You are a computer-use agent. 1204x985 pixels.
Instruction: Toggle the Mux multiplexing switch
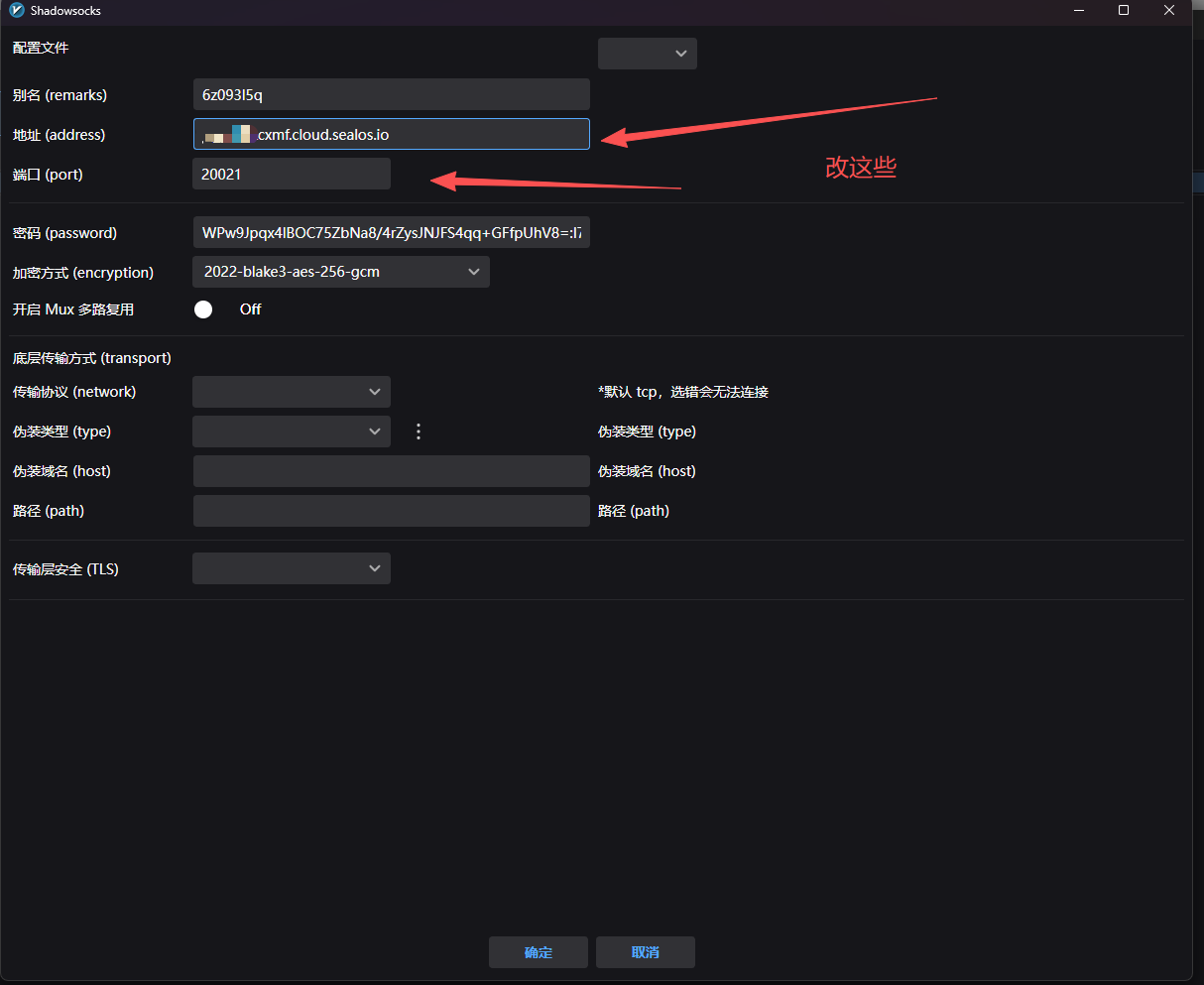tap(204, 309)
